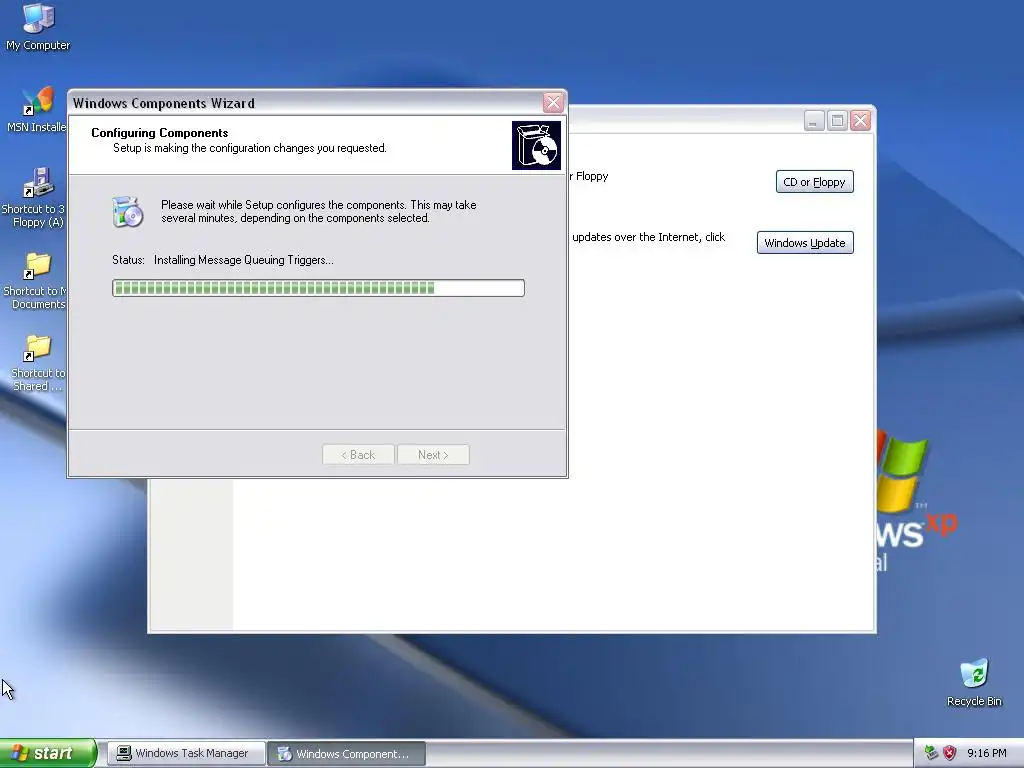1024x768 pixels.
Task: Click the disabled Back button in the wizard
Action: (x=358, y=455)
